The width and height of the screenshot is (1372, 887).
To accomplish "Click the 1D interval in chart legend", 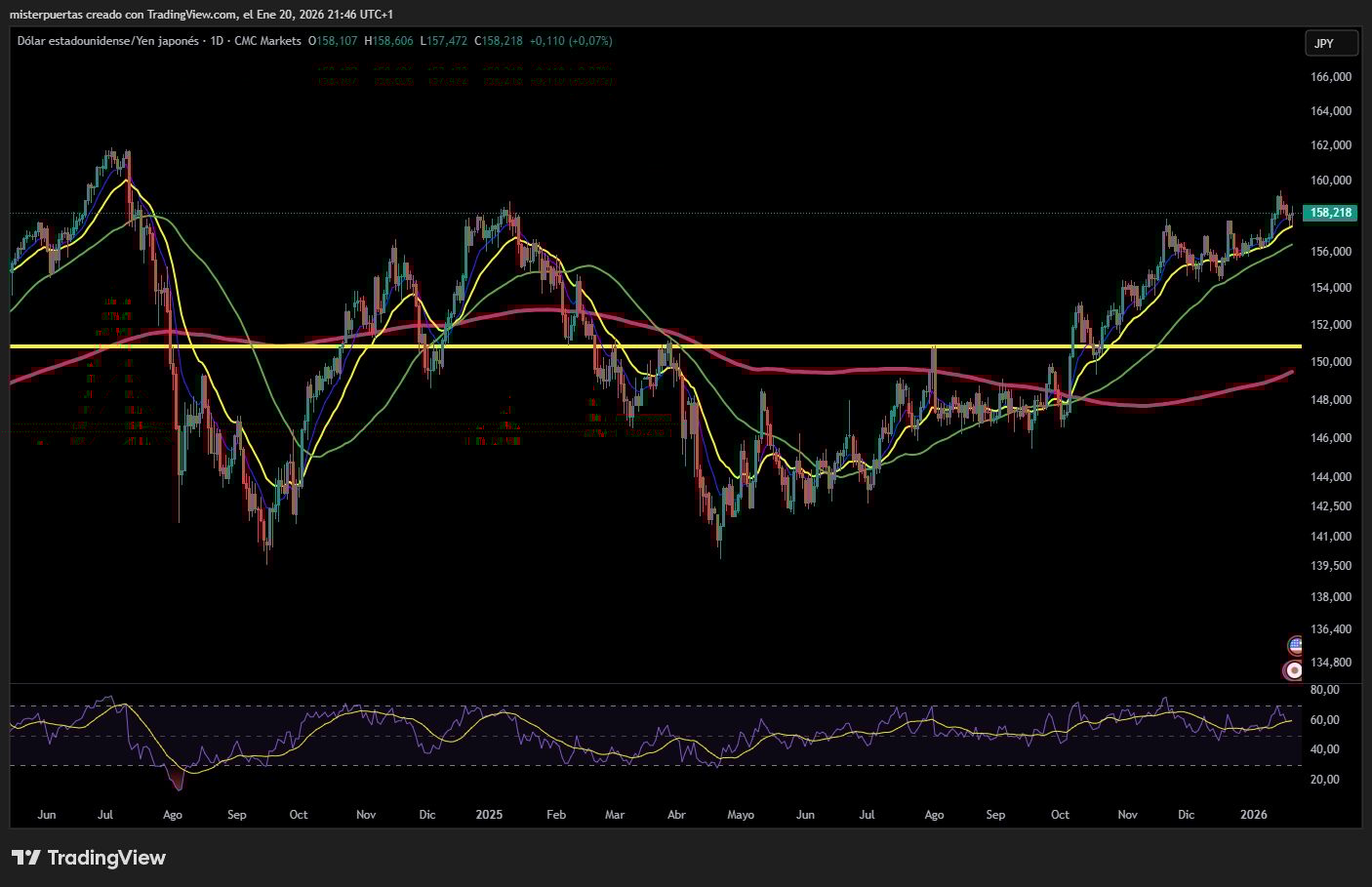I will click(217, 41).
